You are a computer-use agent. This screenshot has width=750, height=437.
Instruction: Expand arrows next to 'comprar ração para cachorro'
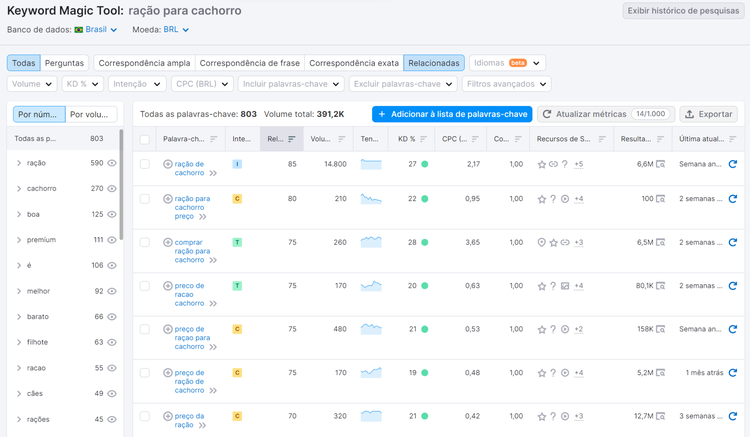[213, 260]
